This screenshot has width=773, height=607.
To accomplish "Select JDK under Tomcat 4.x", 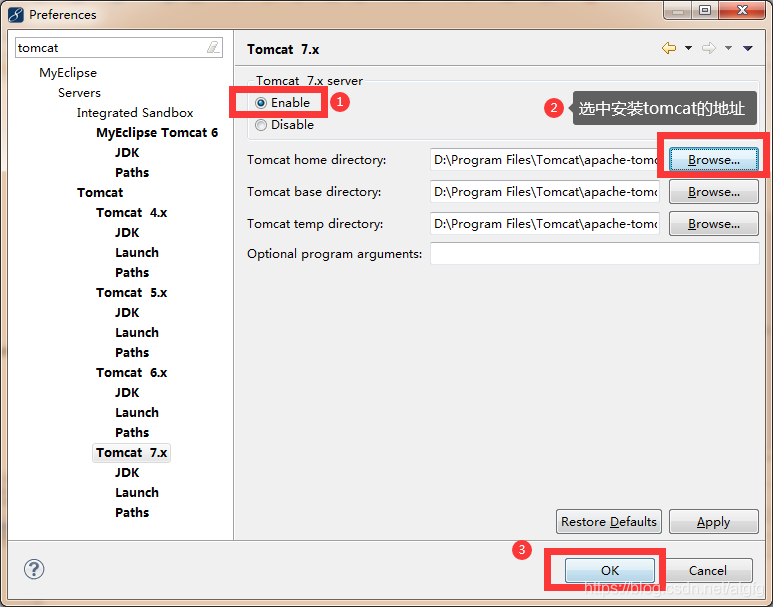I will click(127, 233).
